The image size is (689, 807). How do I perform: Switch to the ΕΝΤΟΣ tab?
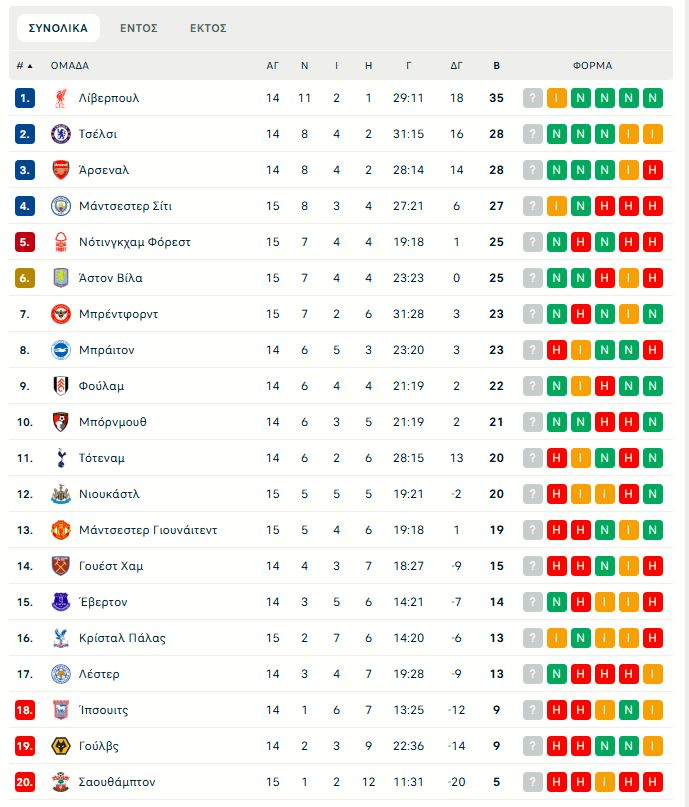pyautogui.click(x=139, y=28)
